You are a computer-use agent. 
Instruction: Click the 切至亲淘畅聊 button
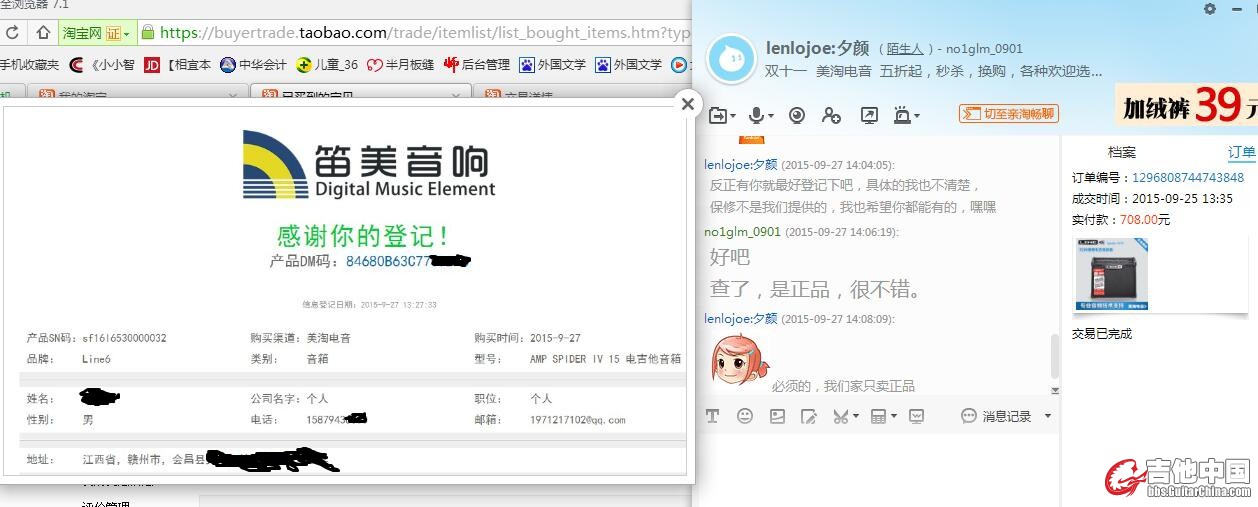click(x=1008, y=114)
